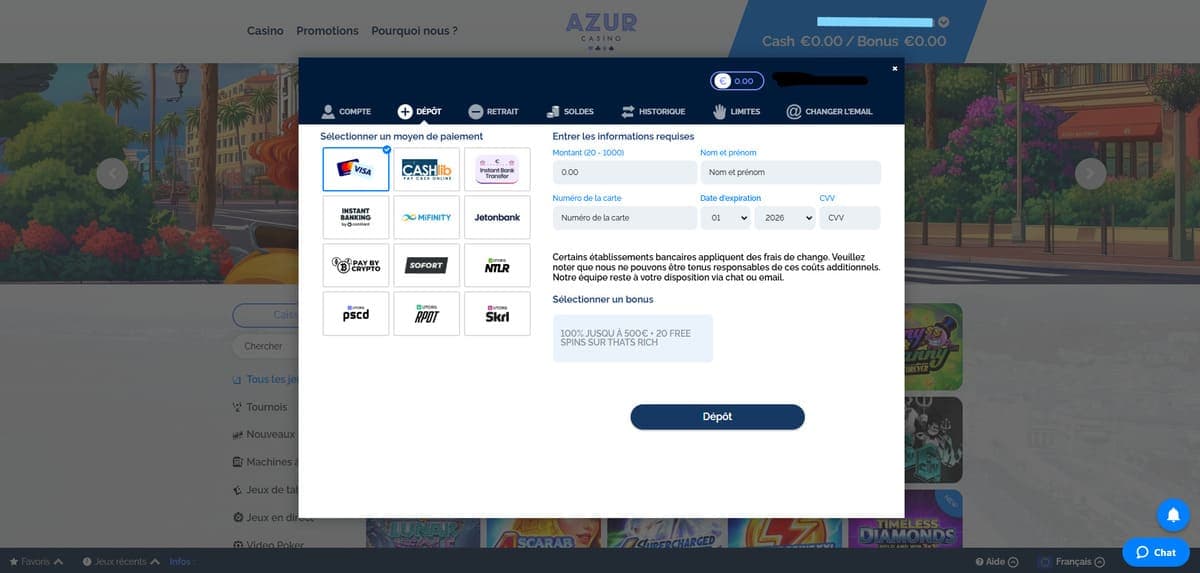Select the 100% bonus offer box

(633, 338)
